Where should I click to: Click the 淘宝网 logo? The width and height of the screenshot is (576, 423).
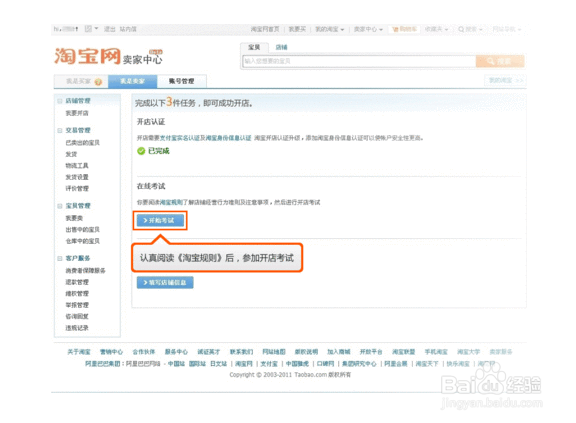pos(87,56)
